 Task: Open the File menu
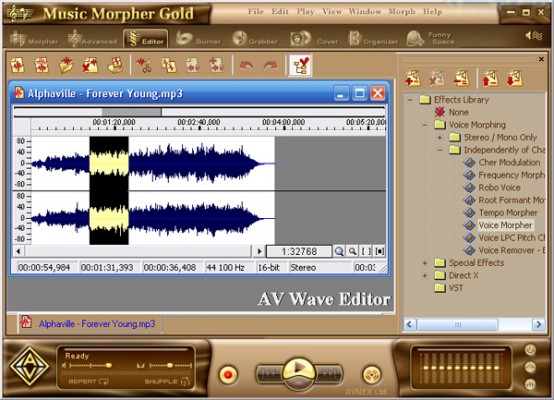tap(256, 12)
